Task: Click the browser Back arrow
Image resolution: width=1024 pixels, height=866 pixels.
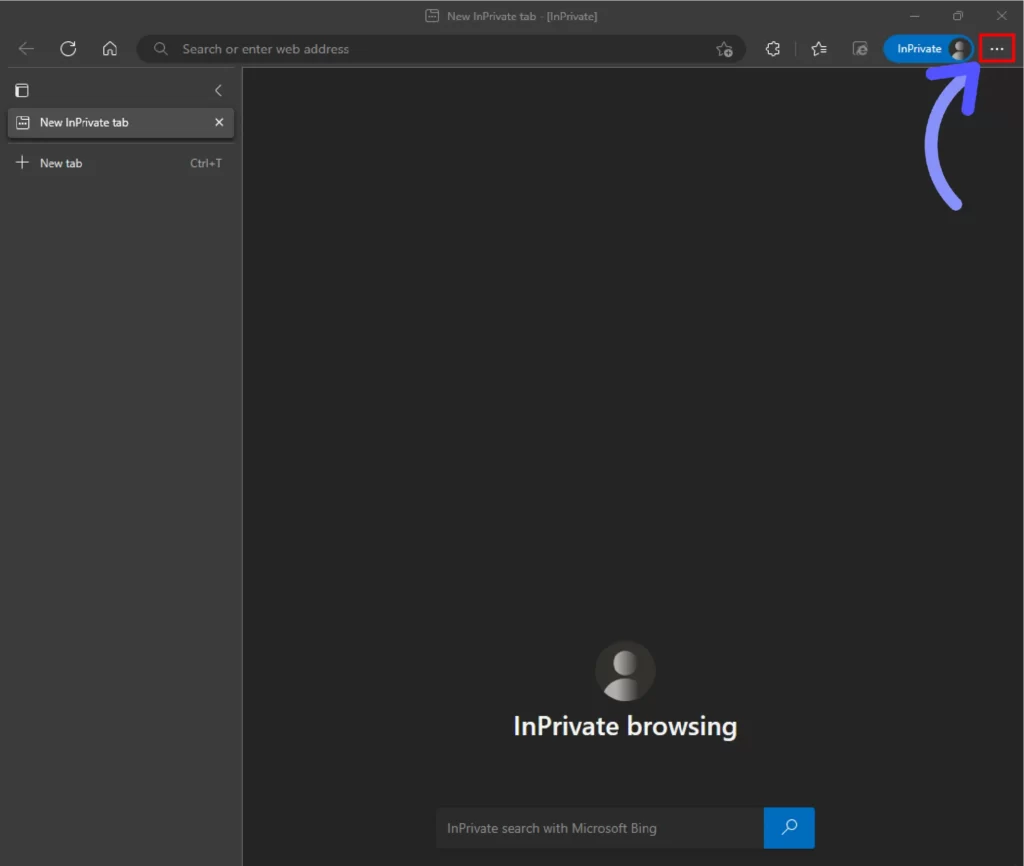Action: click(26, 49)
